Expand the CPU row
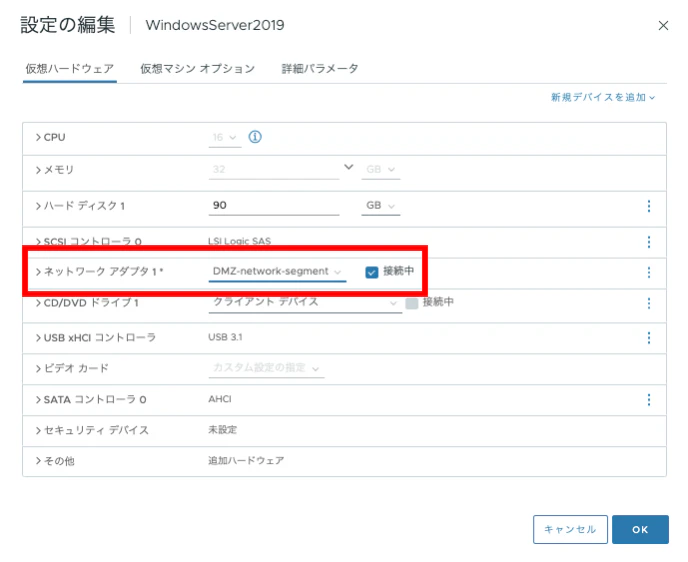 (38, 137)
